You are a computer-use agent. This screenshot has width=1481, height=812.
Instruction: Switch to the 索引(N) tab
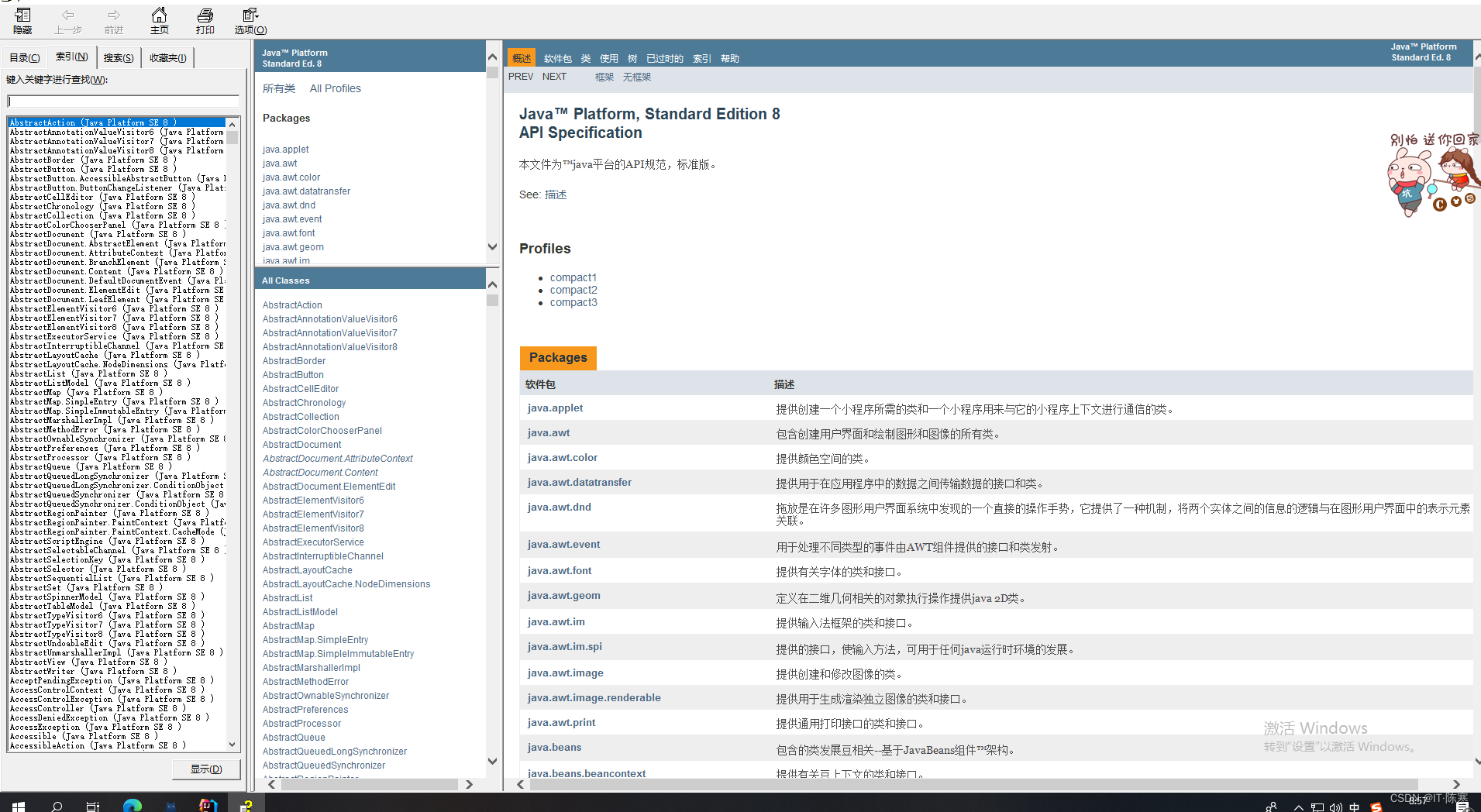tap(71, 57)
